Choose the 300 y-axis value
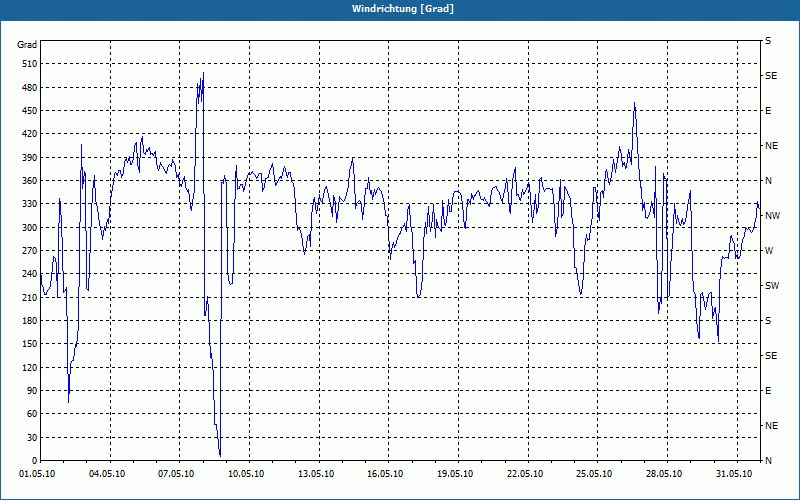 pos(30,228)
